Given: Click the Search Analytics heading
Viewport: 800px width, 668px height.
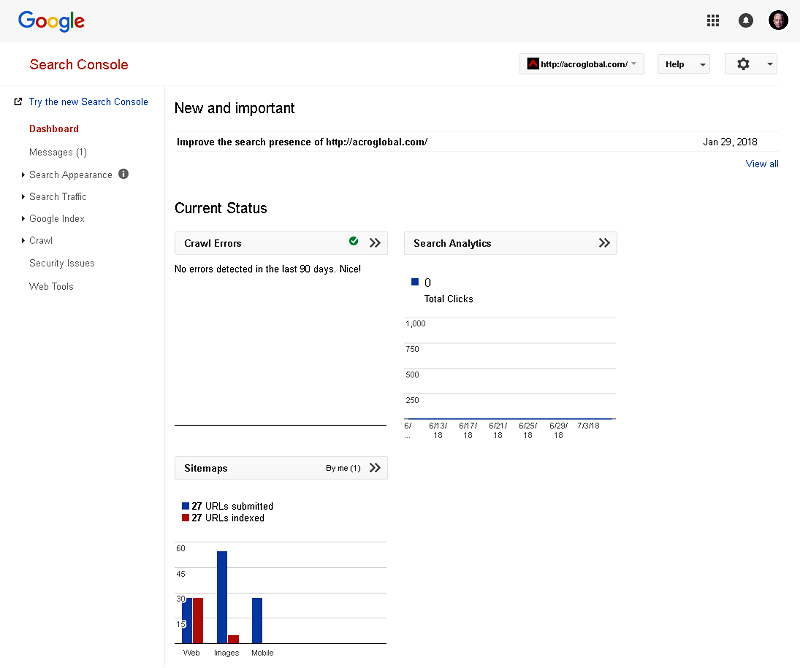Looking at the screenshot, I should pos(452,243).
